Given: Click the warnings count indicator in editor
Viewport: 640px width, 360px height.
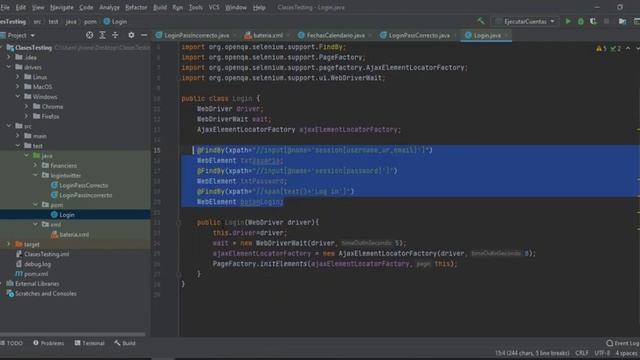Looking at the screenshot, I should (x=601, y=49).
